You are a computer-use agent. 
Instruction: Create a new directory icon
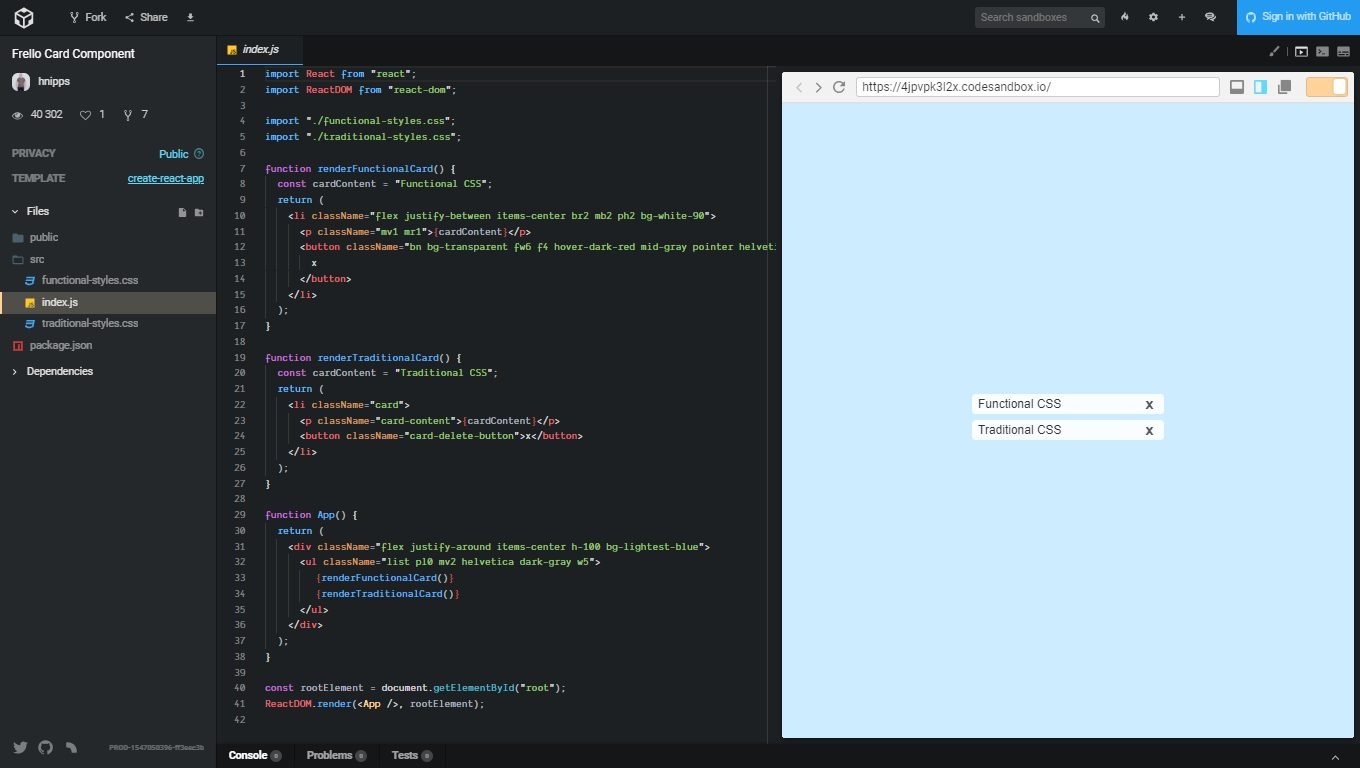coord(199,212)
